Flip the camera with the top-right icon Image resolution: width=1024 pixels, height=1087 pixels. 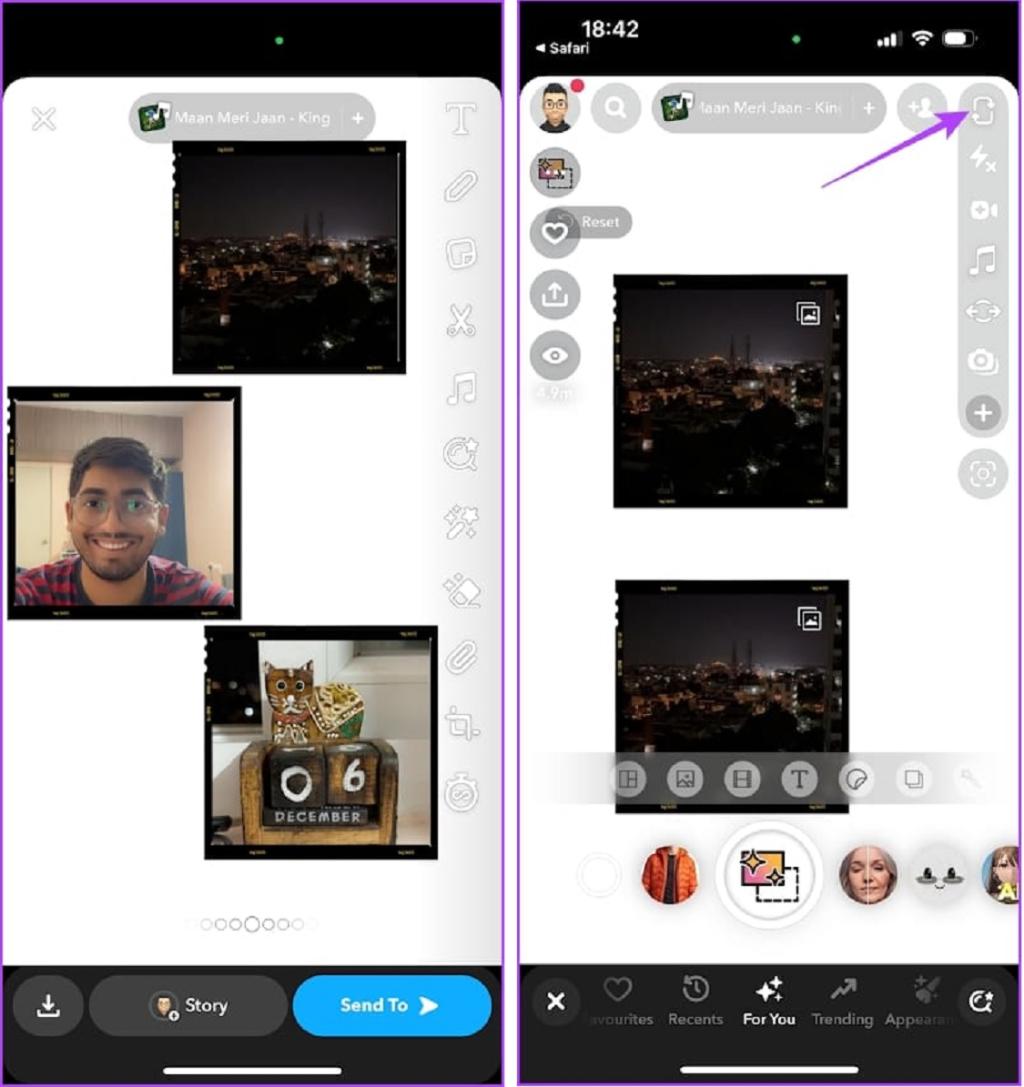(982, 111)
